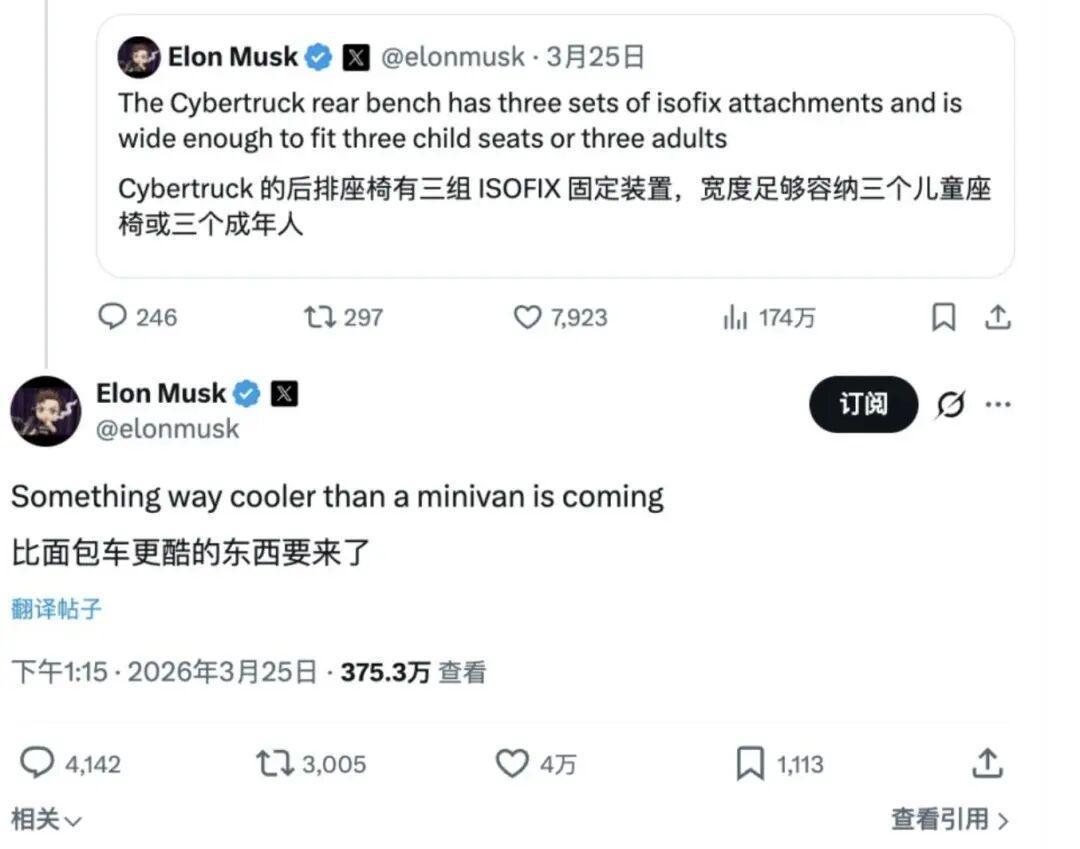The width and height of the screenshot is (1080, 849).
Task: Open replies on the Cybertruck bench tweet
Action: (113, 317)
